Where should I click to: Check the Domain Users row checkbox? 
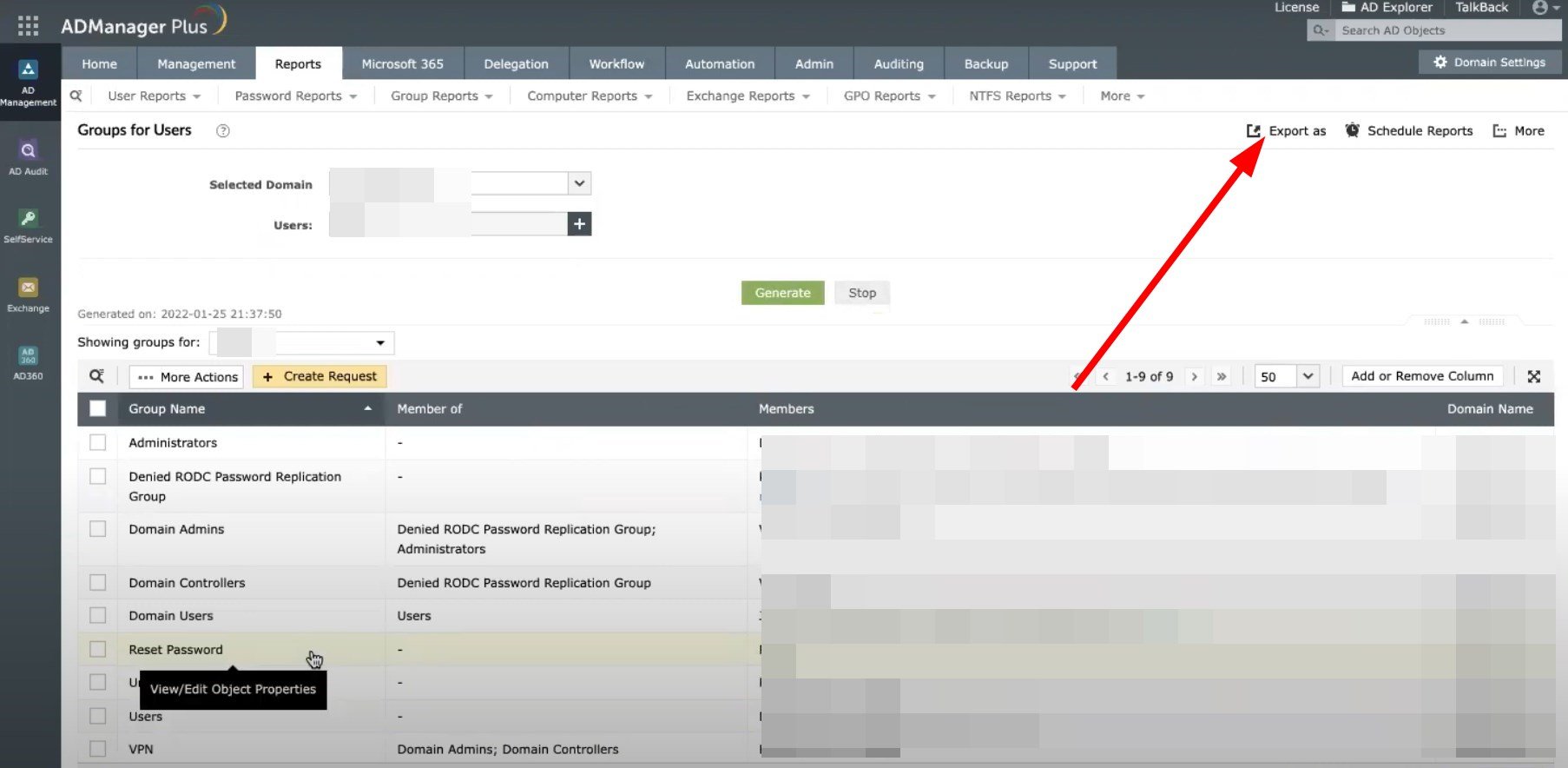pos(98,615)
